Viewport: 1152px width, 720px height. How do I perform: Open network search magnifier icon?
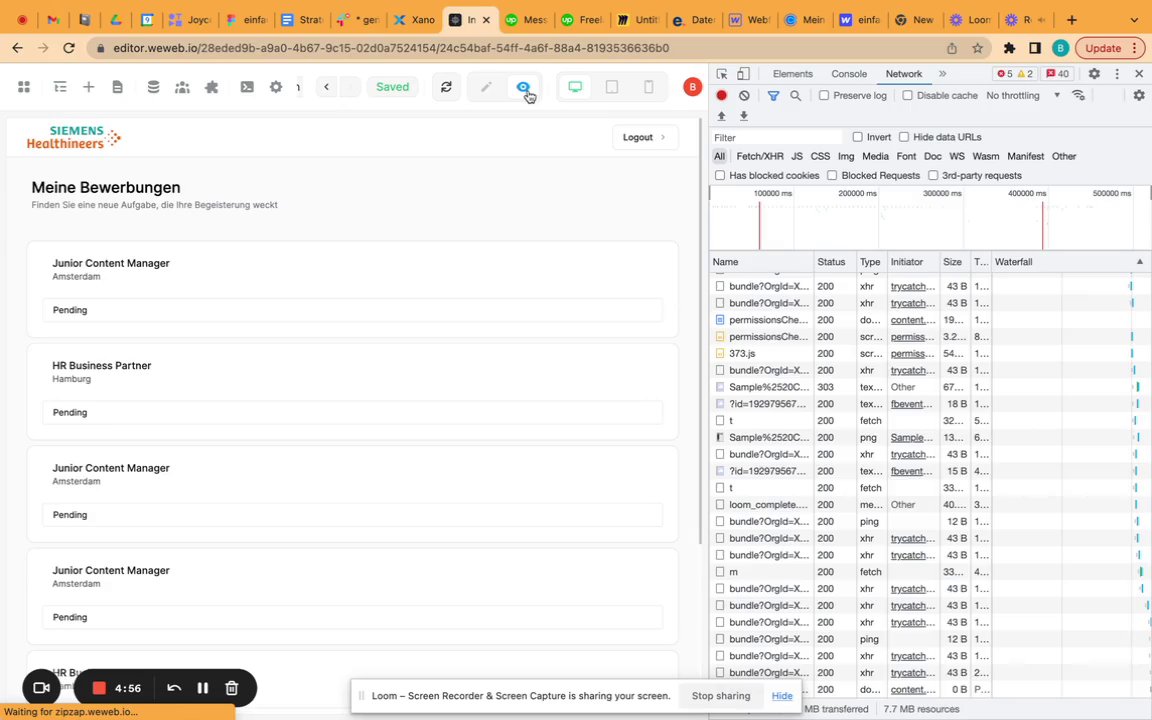795,96
